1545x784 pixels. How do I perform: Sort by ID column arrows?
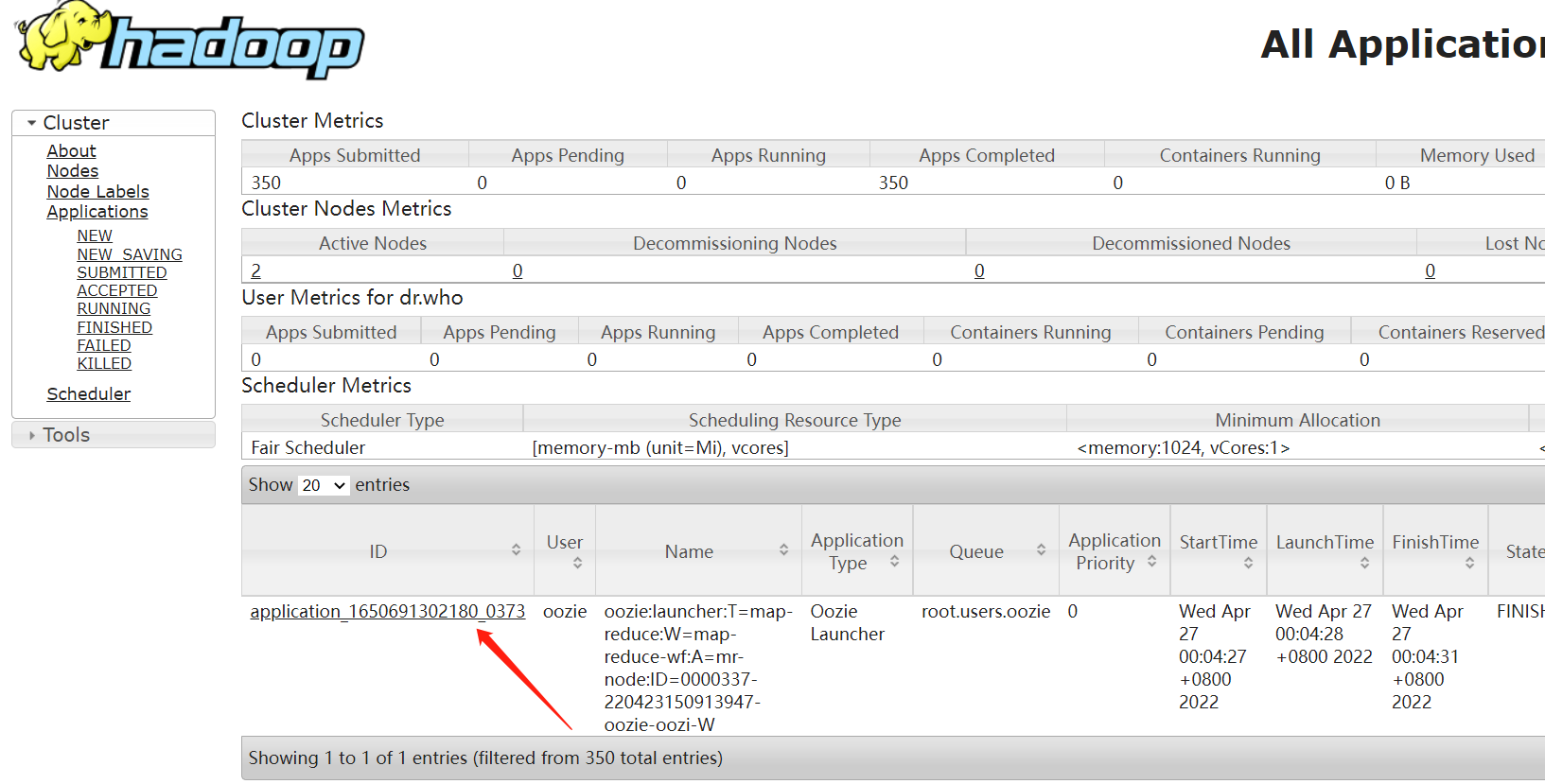[516, 549]
